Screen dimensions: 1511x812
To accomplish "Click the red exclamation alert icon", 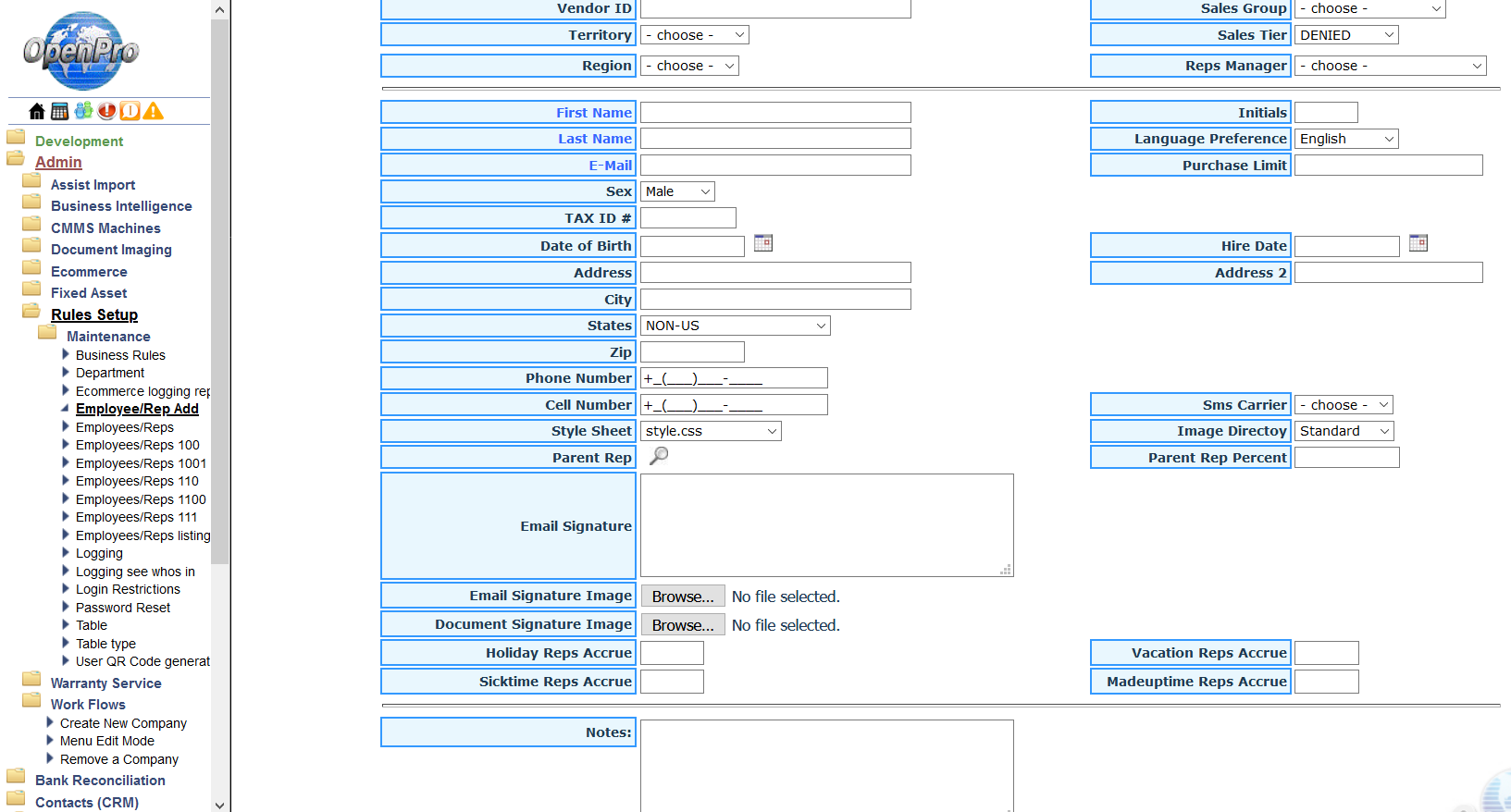I will coord(107,111).
